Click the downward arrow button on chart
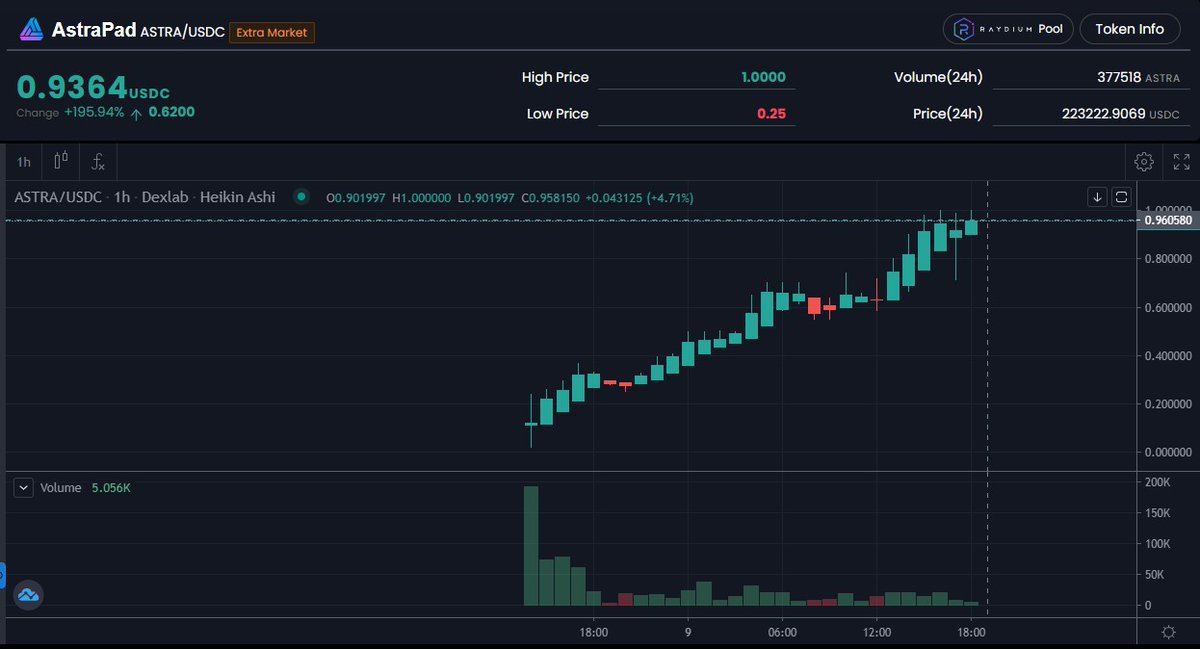Screen dimensions: 1200x649 [x=1098, y=197]
